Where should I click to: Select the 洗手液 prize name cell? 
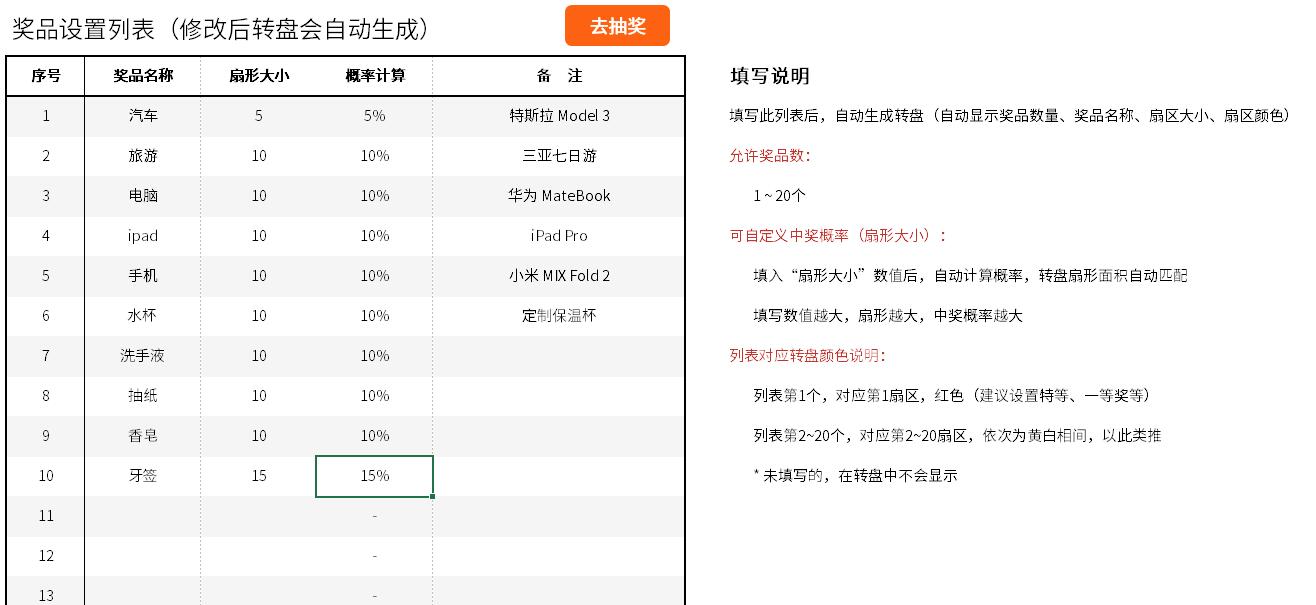pyautogui.click(x=143, y=356)
